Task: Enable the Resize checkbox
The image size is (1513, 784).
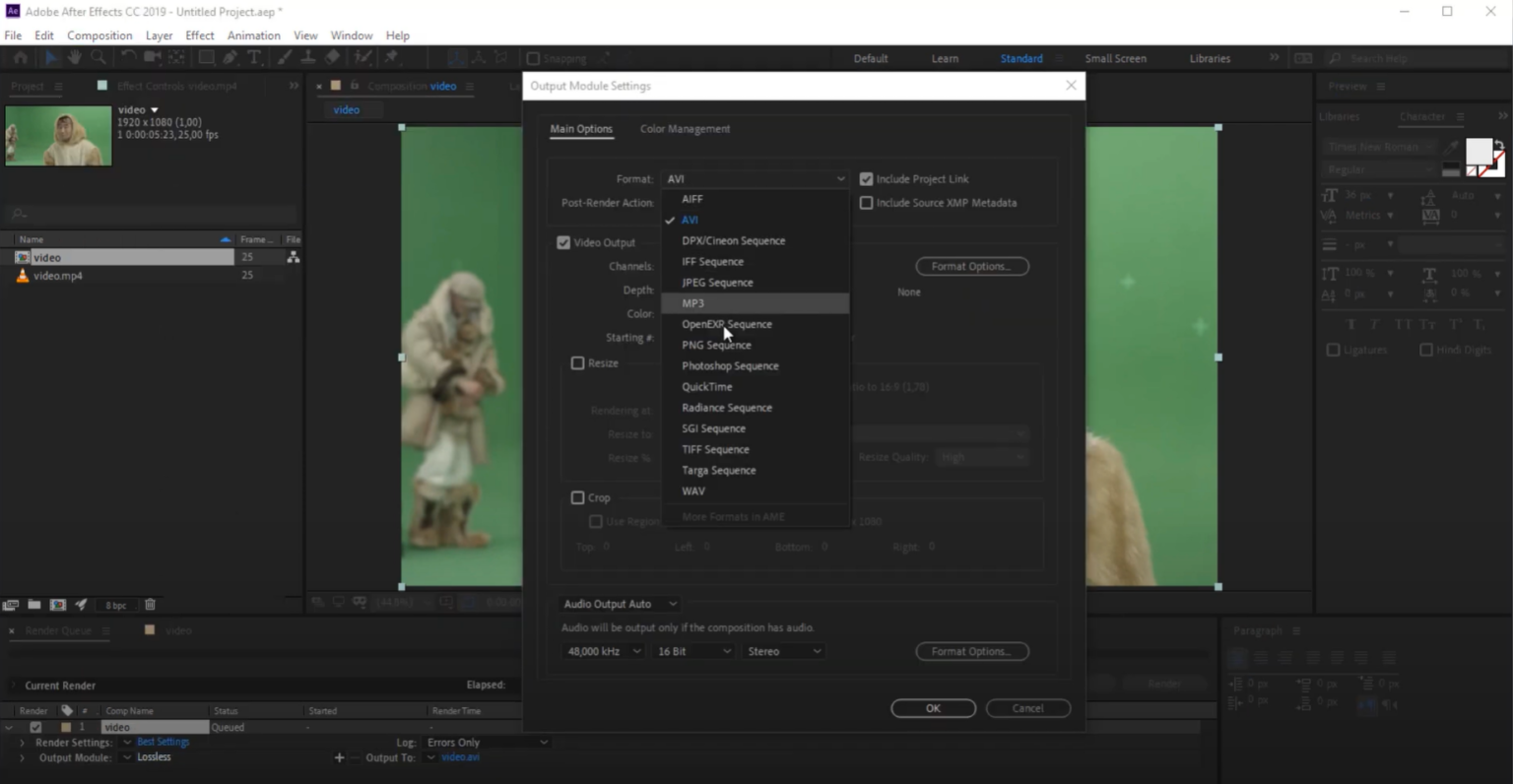Action: click(x=578, y=363)
